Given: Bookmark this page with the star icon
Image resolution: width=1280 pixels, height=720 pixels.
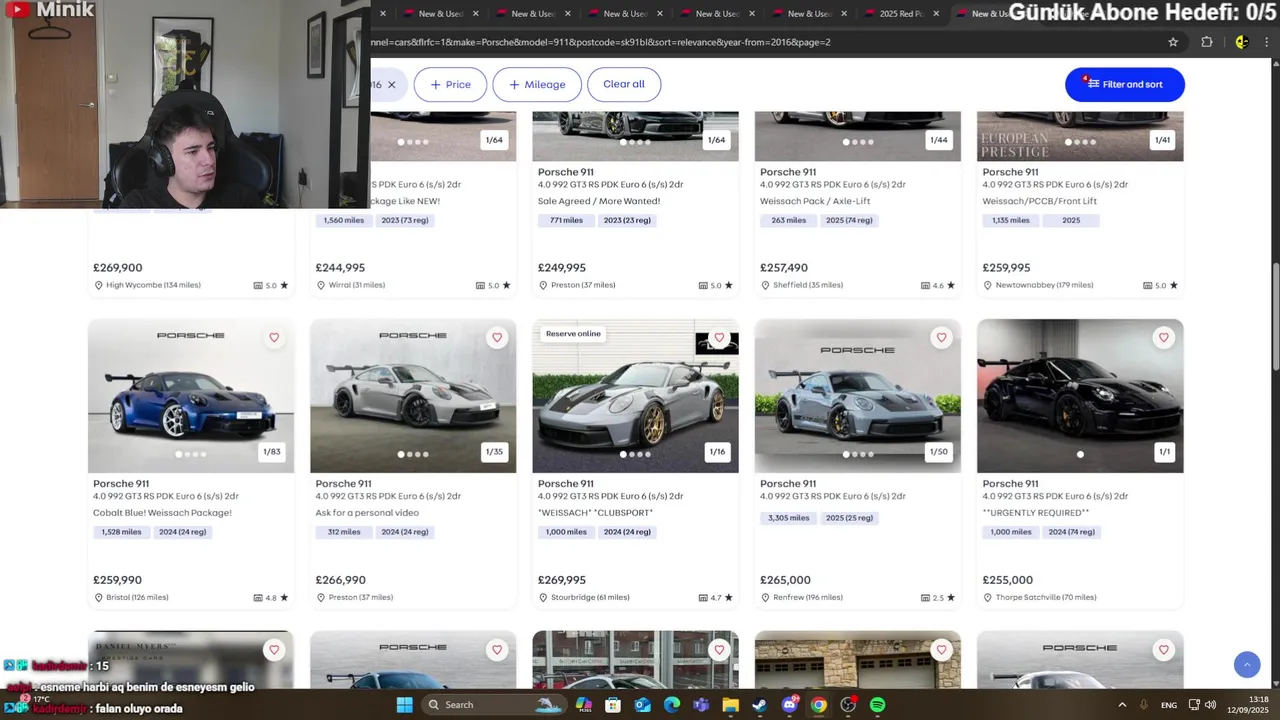Looking at the screenshot, I should click(x=1173, y=42).
